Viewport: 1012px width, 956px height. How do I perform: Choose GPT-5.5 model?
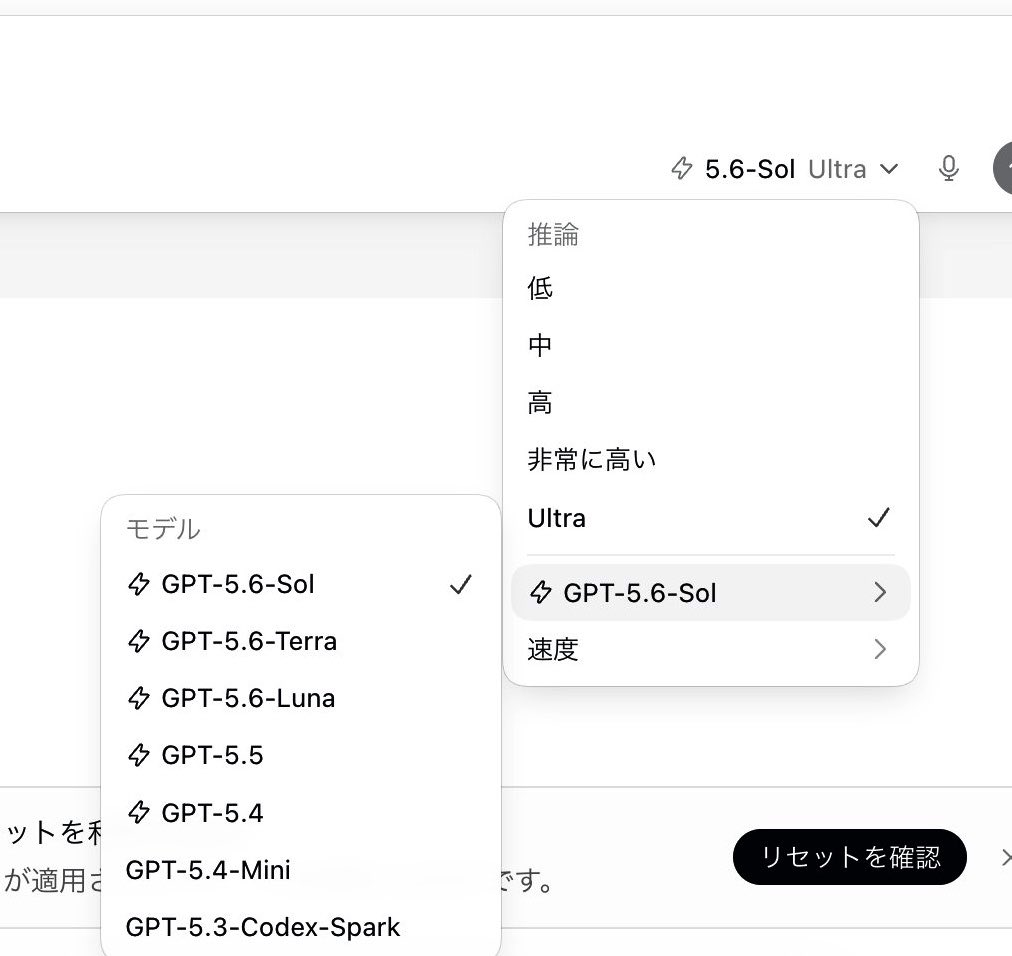pyautogui.click(x=301, y=755)
